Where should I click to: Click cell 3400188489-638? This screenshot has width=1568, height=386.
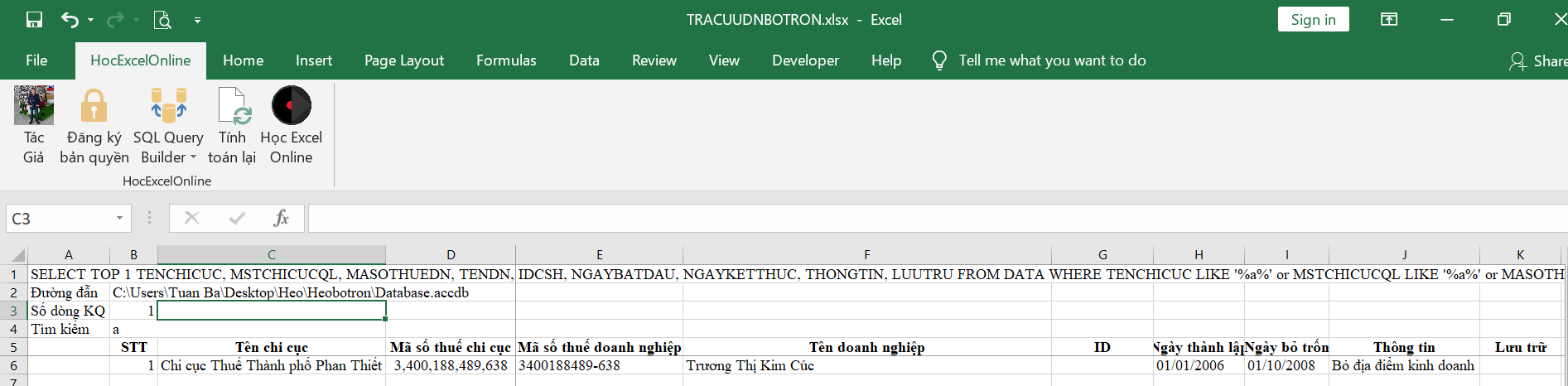pyautogui.click(x=600, y=365)
